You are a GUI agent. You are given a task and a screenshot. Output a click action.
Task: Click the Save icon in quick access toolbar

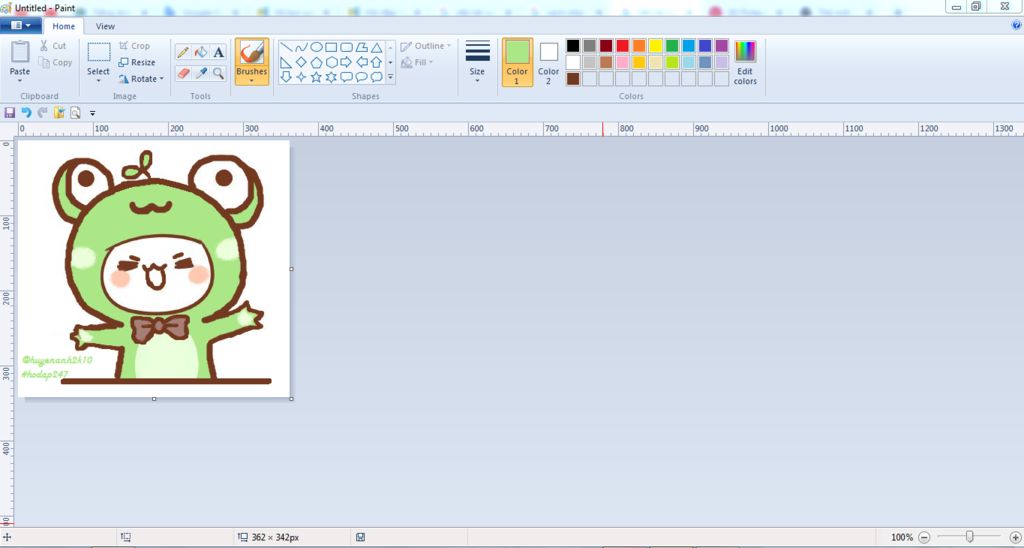[x=9, y=113]
